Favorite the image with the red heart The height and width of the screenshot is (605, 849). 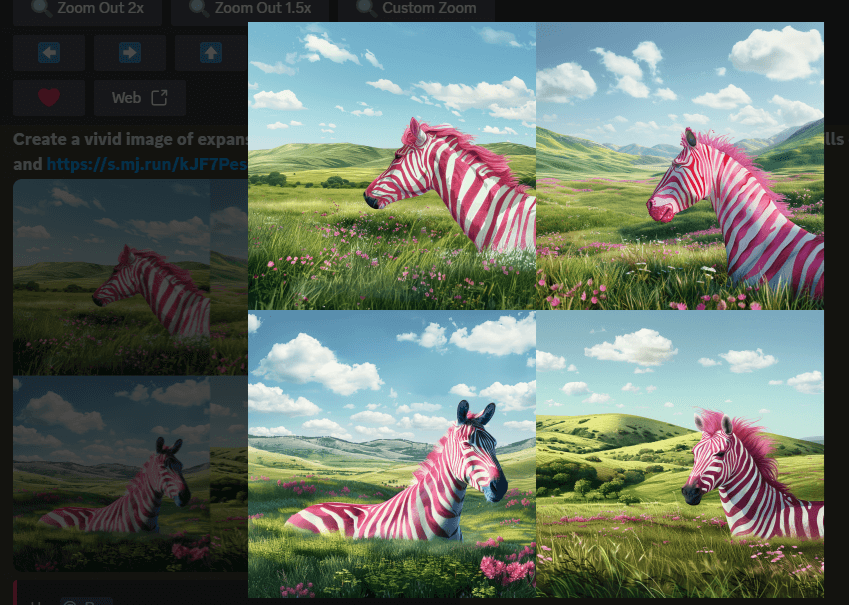pyautogui.click(x=49, y=98)
